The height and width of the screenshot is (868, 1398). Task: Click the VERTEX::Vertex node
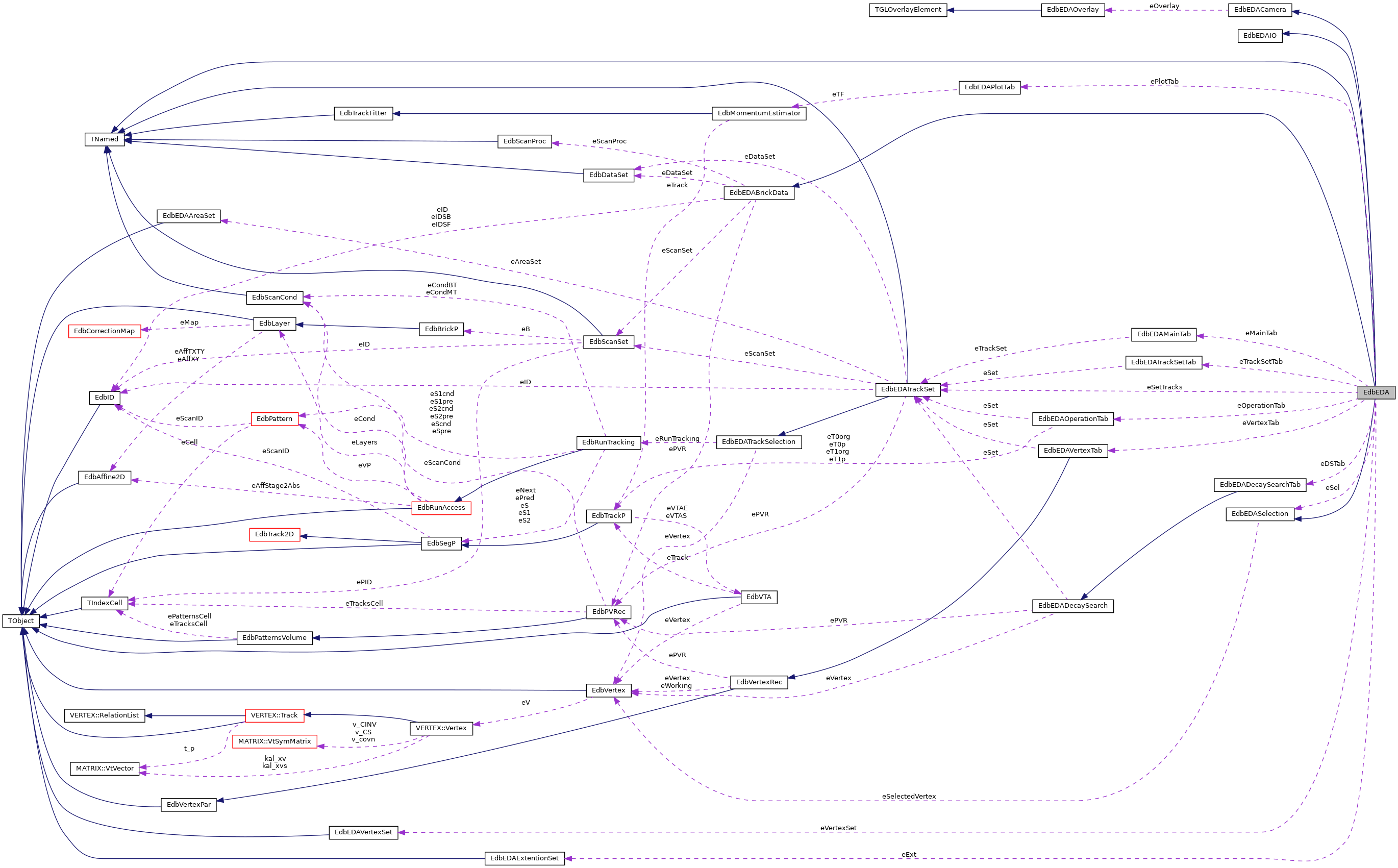(441, 729)
